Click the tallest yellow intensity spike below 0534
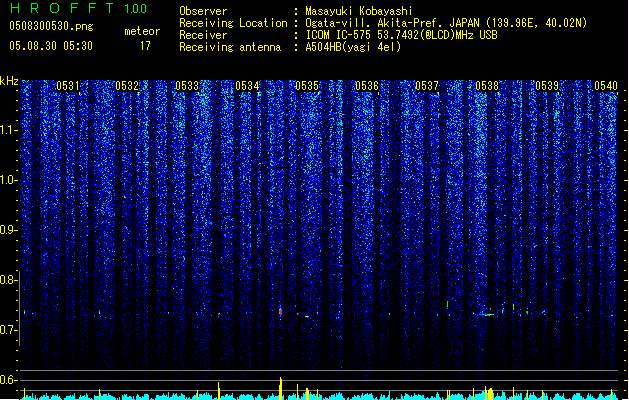 (281, 388)
